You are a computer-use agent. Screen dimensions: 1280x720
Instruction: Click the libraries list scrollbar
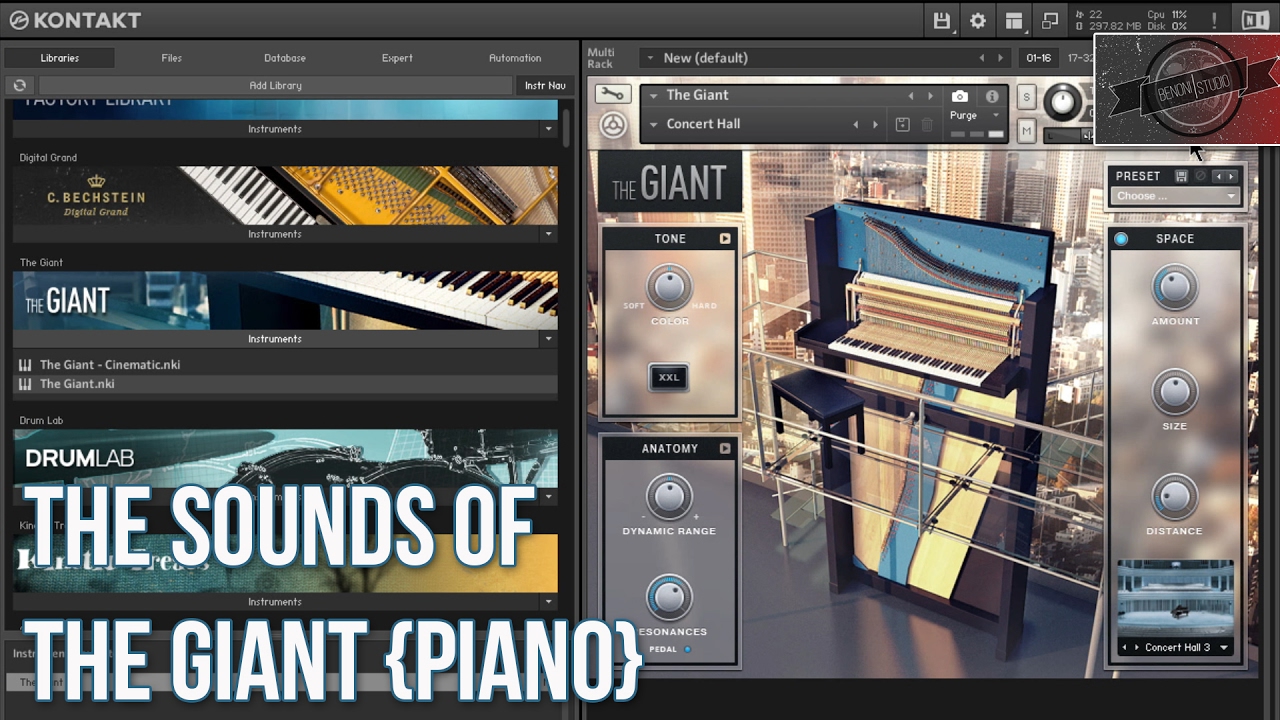pos(567,128)
